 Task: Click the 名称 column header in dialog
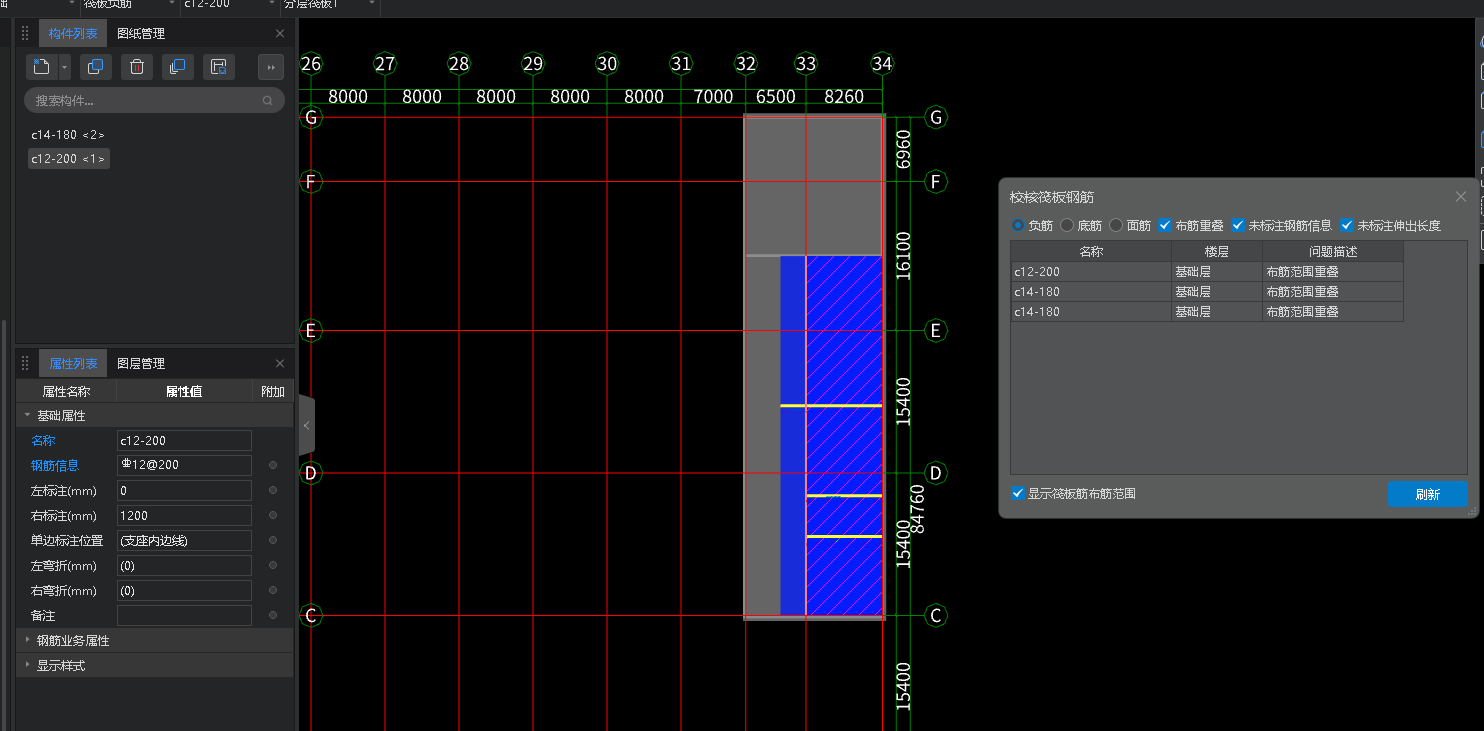point(1091,251)
